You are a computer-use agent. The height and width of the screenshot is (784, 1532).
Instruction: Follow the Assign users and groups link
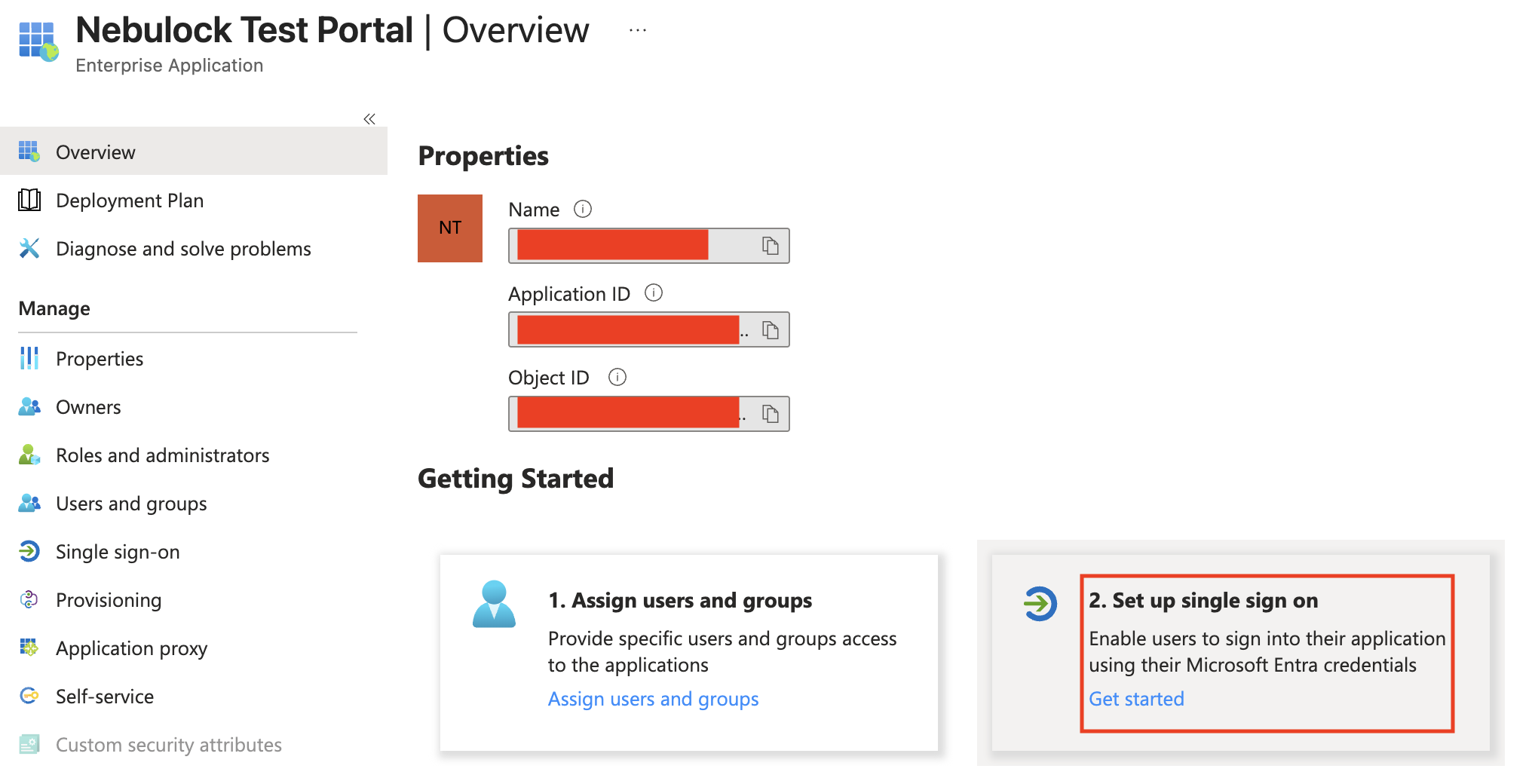click(653, 699)
